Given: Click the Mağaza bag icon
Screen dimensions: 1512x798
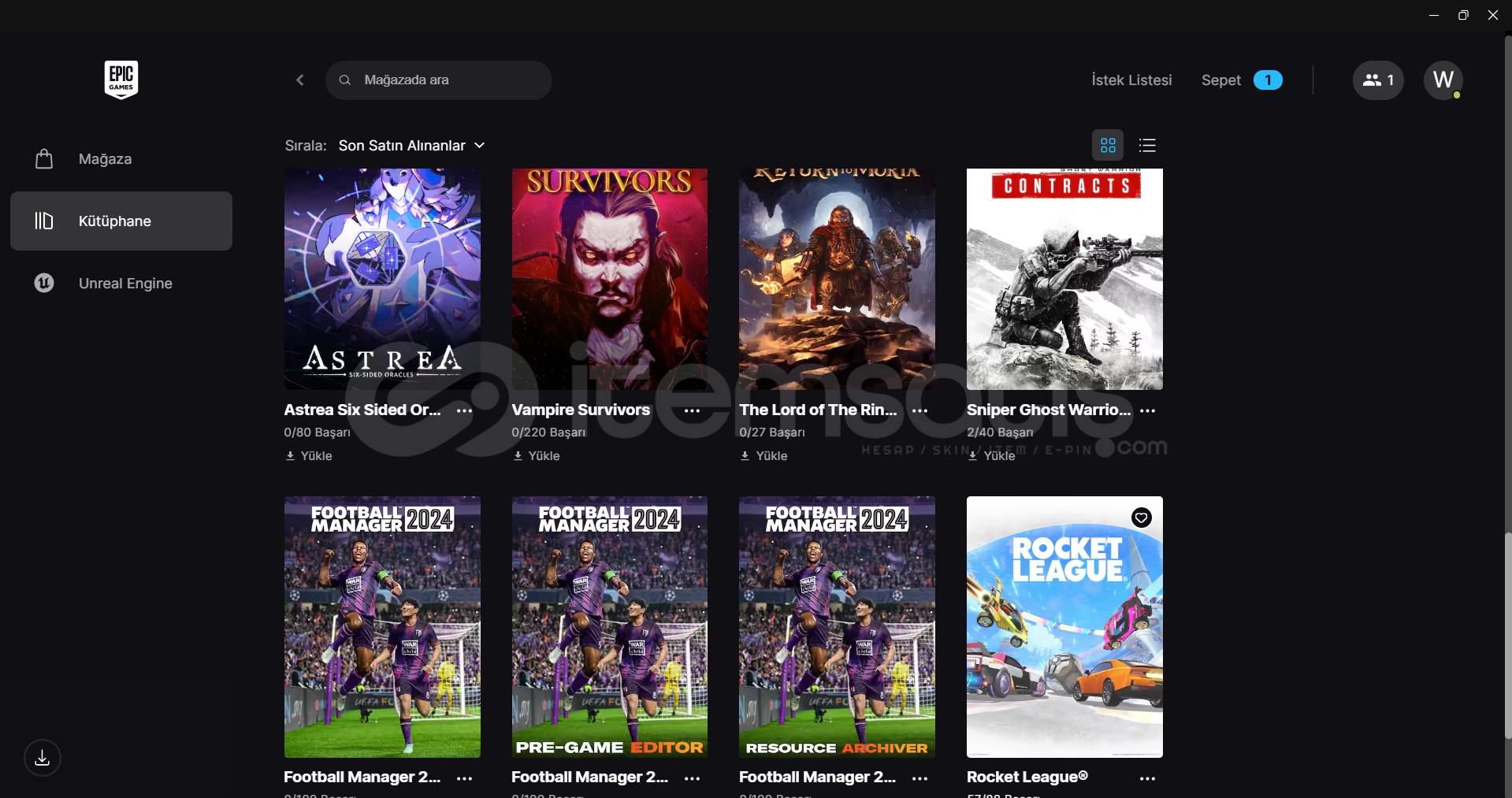Looking at the screenshot, I should [44, 159].
